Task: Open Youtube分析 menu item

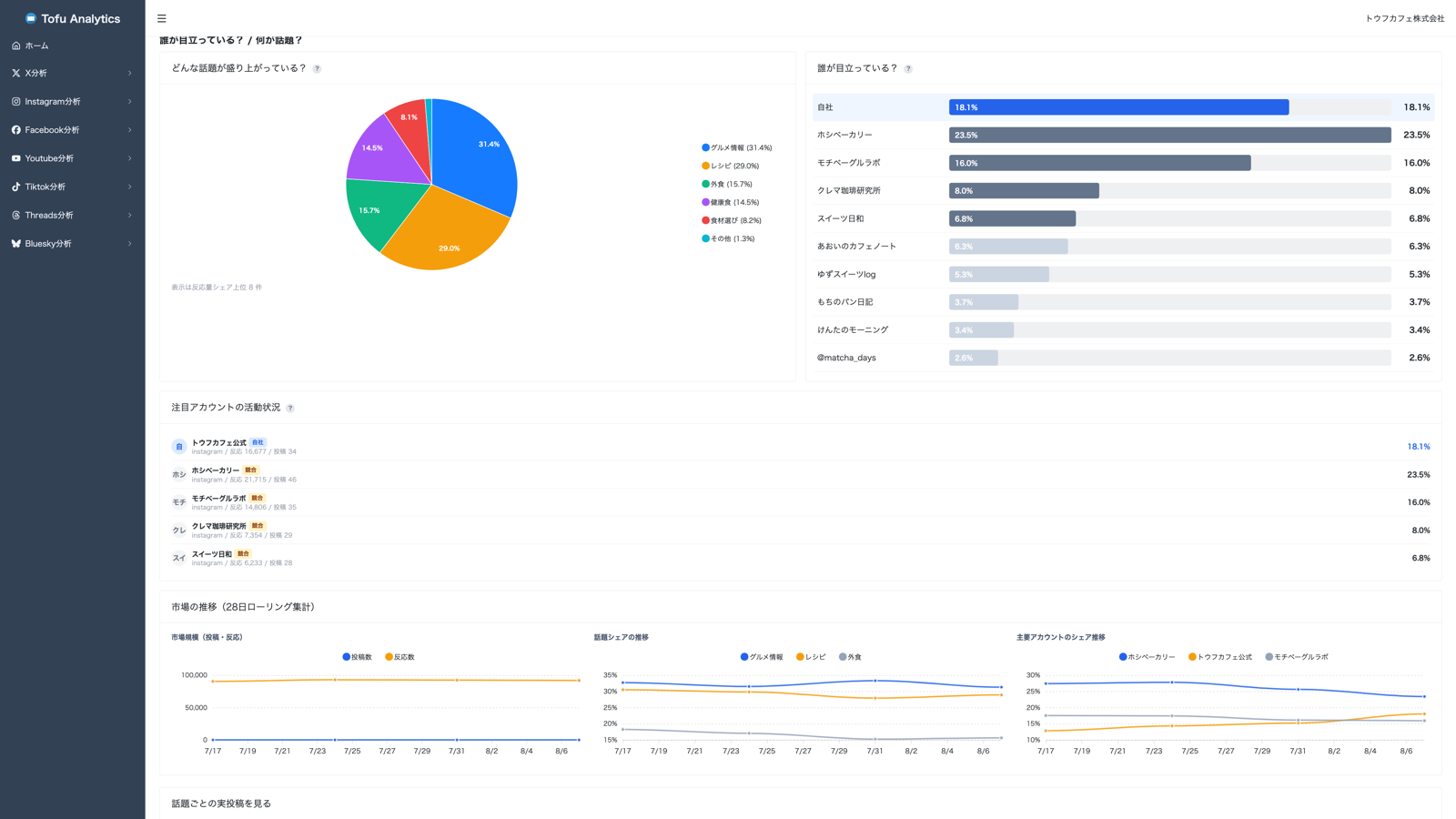Action: (x=73, y=158)
